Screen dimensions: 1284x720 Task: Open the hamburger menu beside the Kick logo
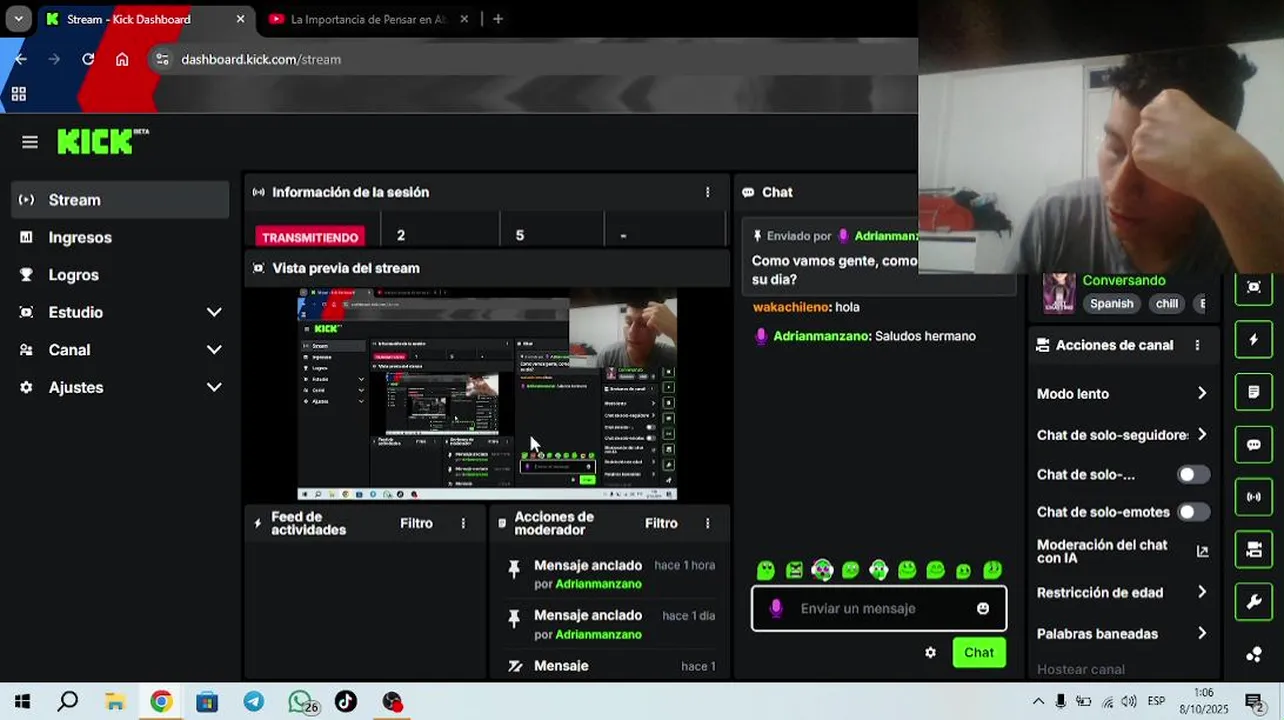coord(30,142)
